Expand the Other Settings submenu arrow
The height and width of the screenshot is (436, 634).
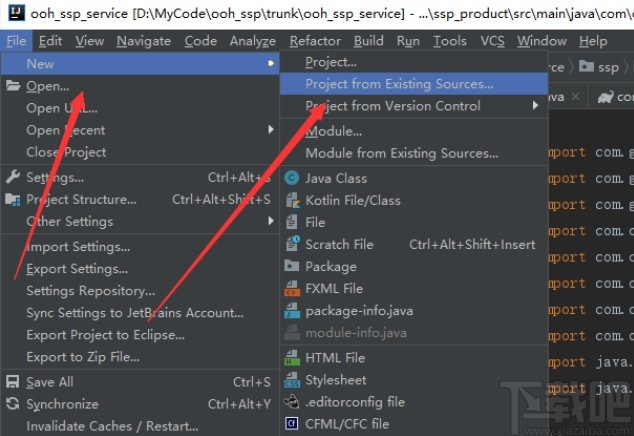[270, 221]
